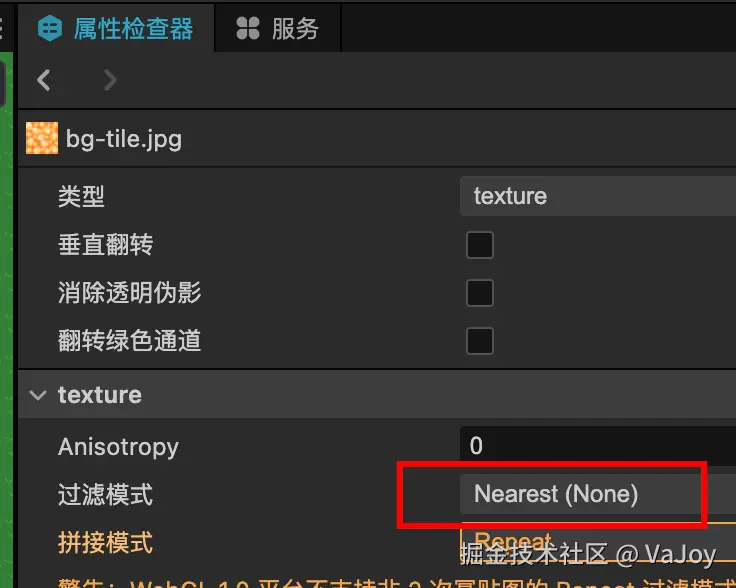
Task: Click the Anisotropy property label
Action: [118, 447]
